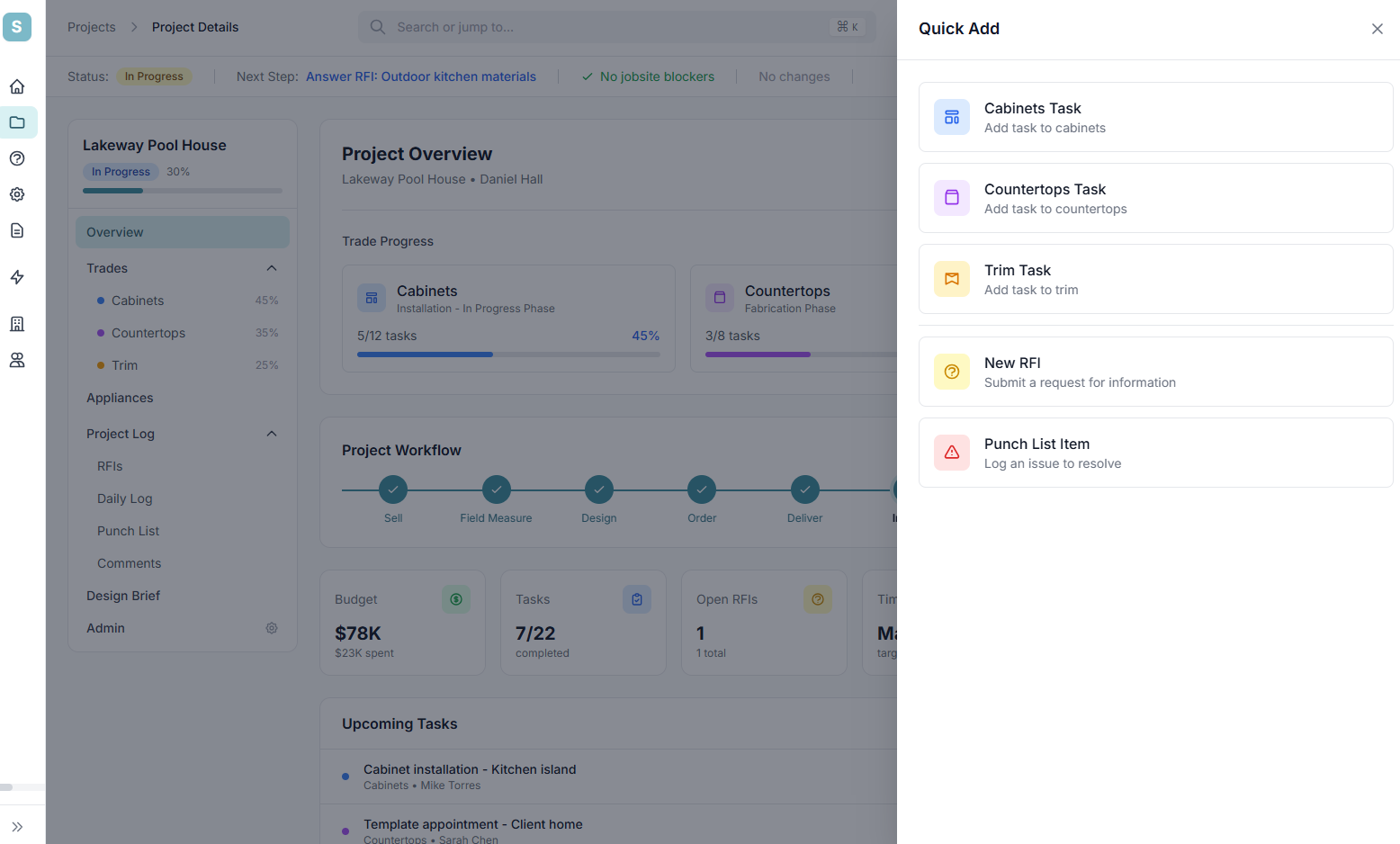Select the Projects folder icon in sidebar
The height and width of the screenshot is (844, 1400).
click(x=16, y=122)
